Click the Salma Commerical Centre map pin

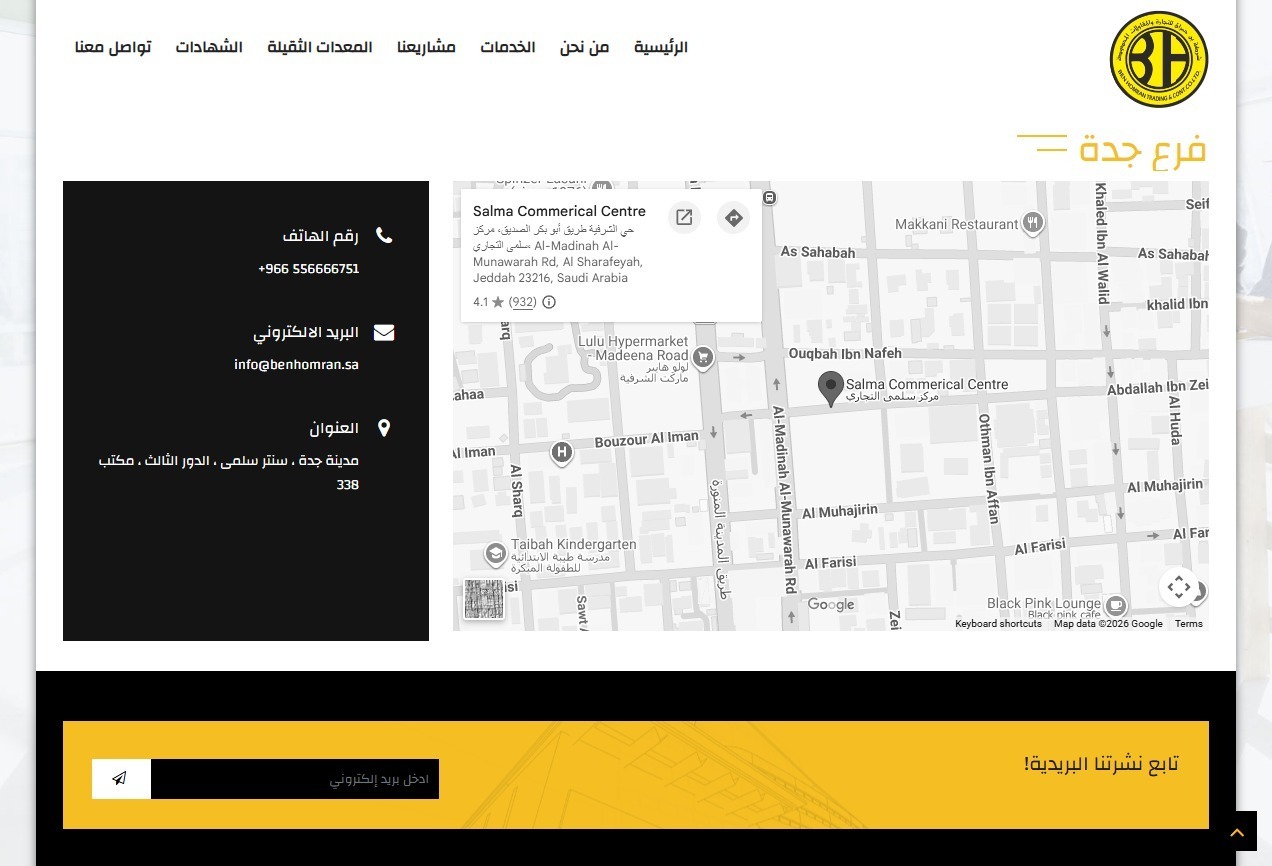[x=830, y=388]
